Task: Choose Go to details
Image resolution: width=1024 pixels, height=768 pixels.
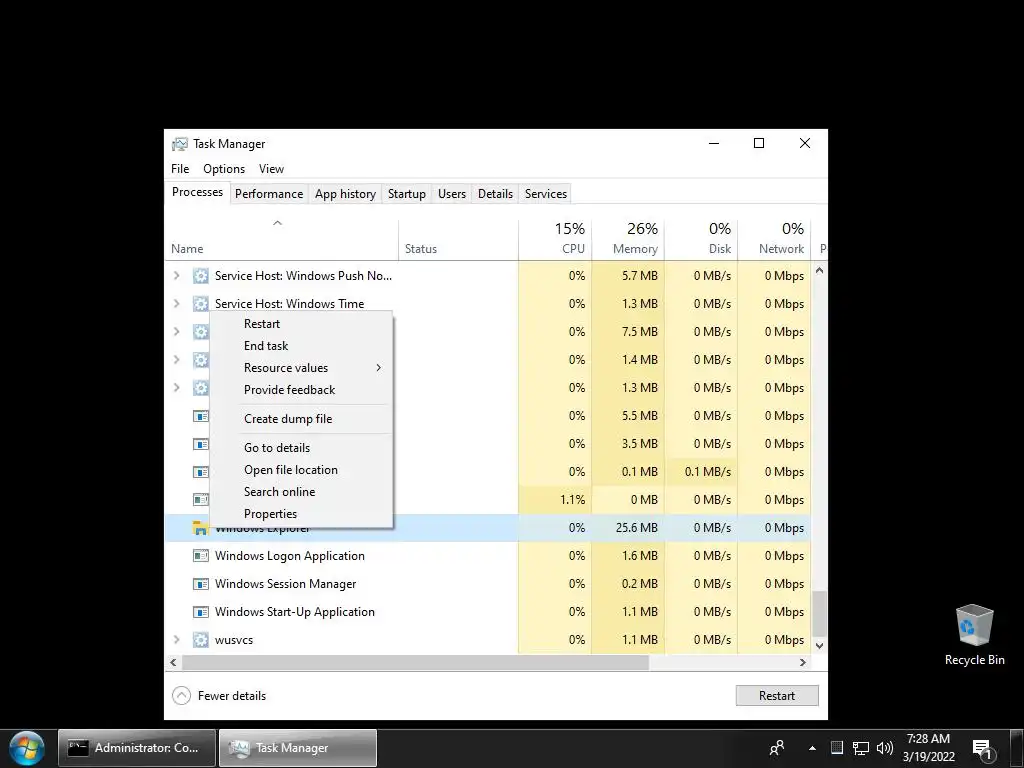Action: tap(301, 448)
